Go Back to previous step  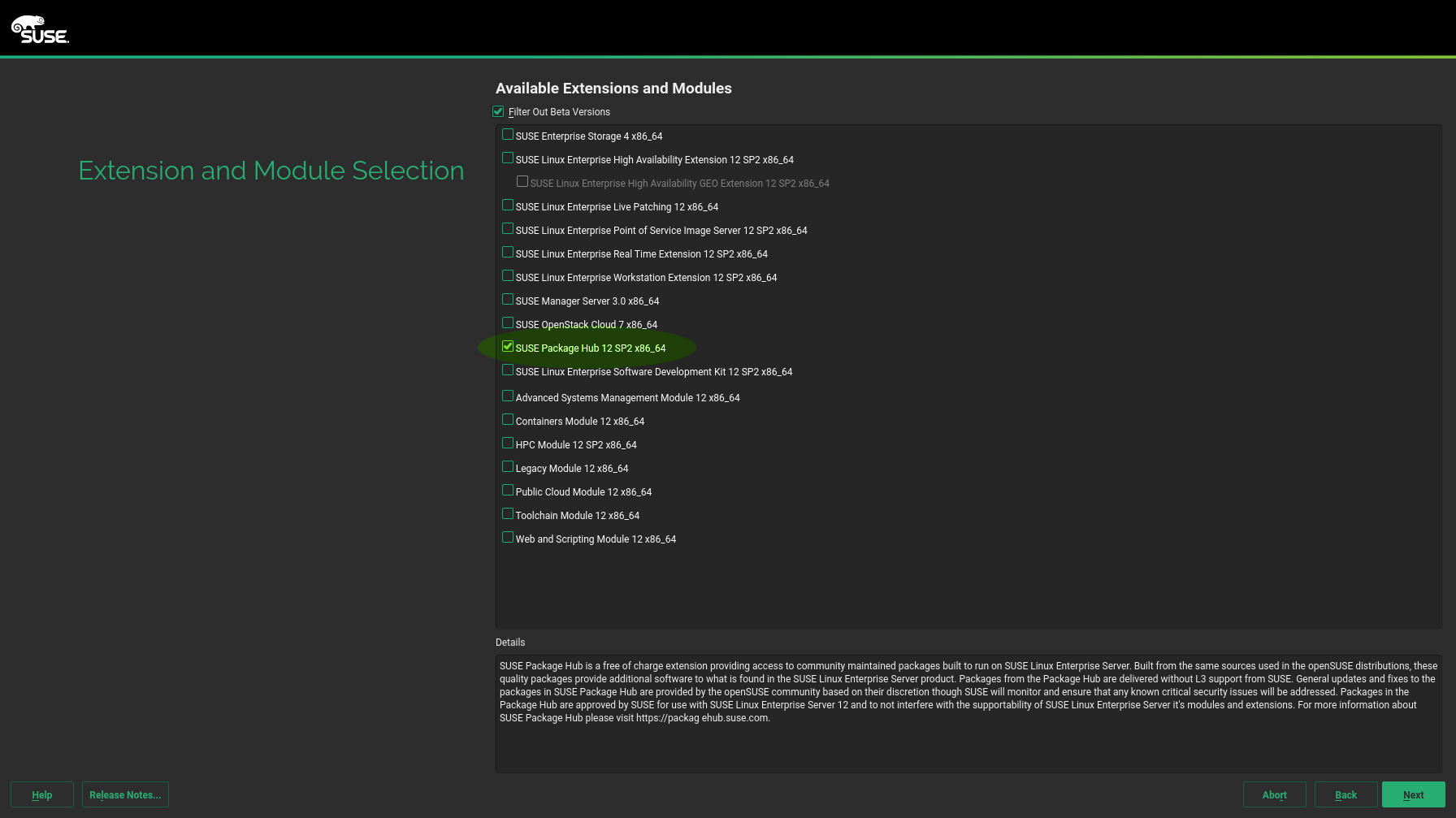[x=1345, y=794]
